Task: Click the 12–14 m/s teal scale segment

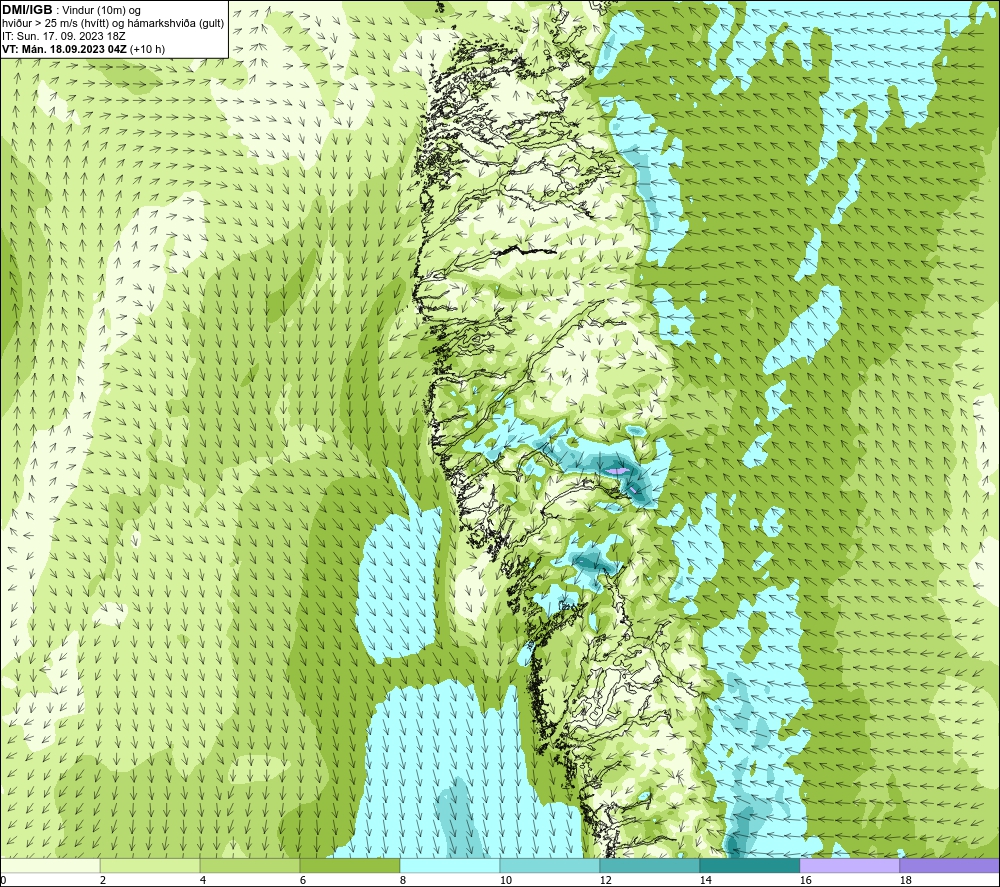Action: pyautogui.click(x=649, y=866)
